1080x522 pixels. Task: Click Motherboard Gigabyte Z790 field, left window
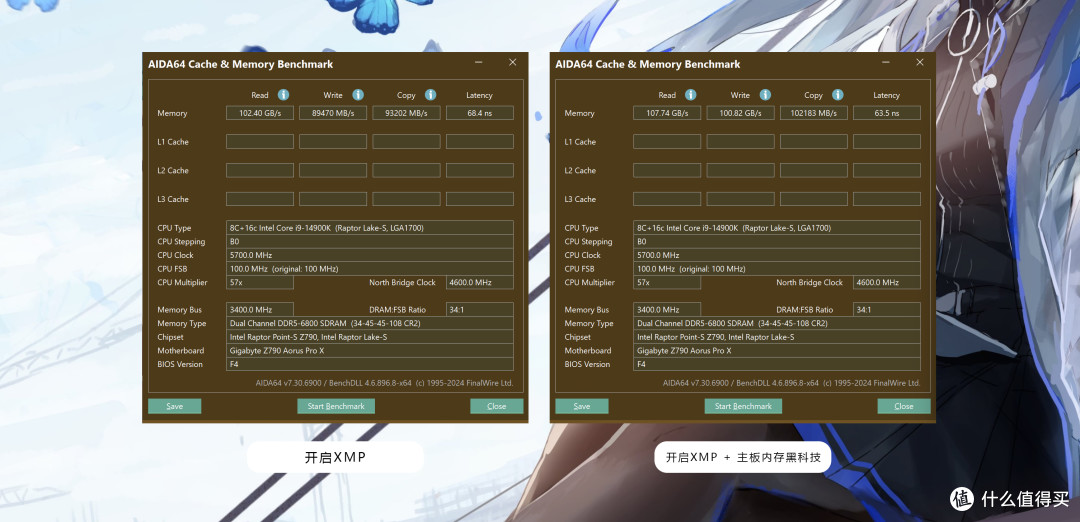370,351
